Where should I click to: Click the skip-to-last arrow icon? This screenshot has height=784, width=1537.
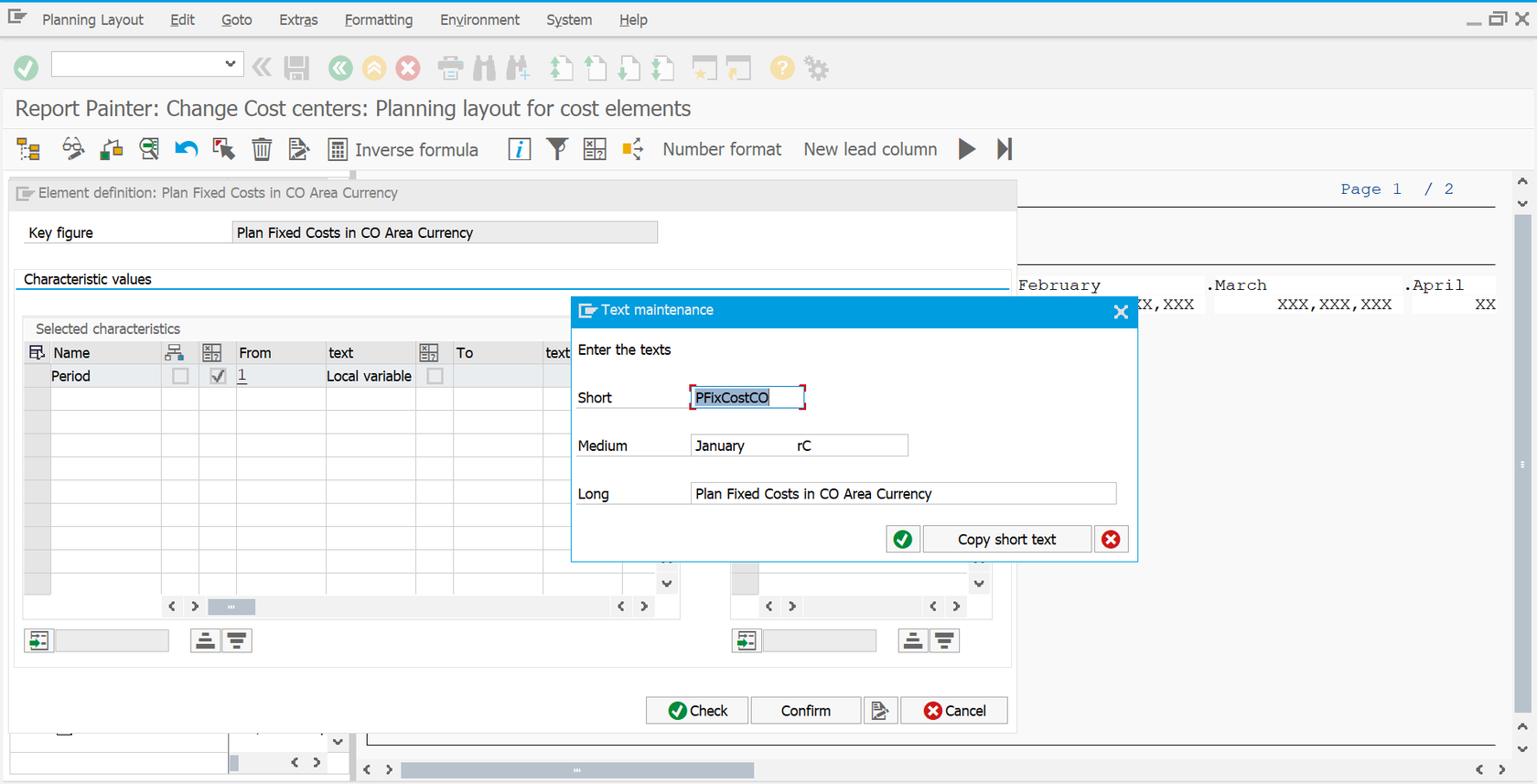[x=1005, y=149]
